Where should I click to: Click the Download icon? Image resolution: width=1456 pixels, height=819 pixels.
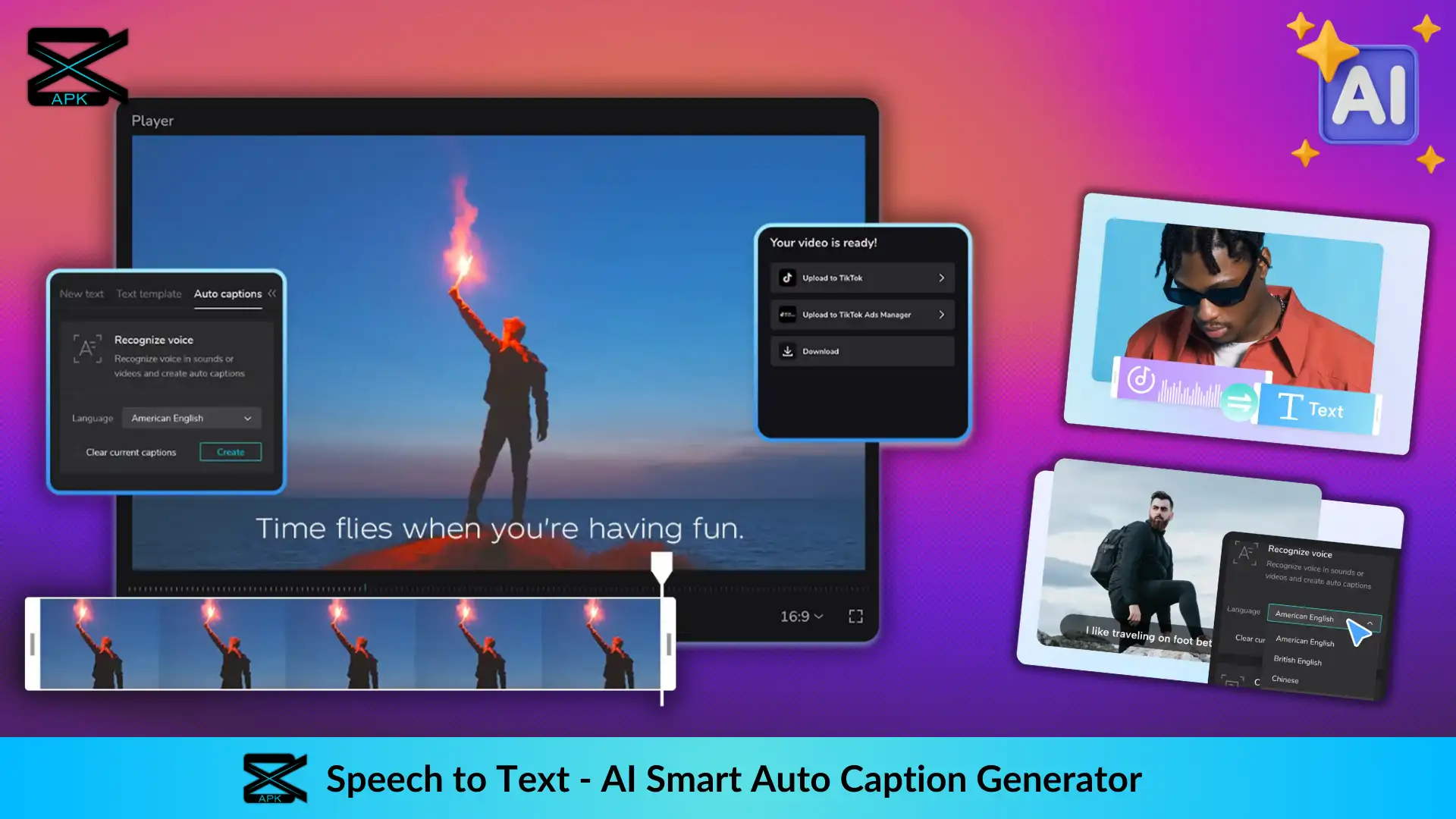coord(787,351)
